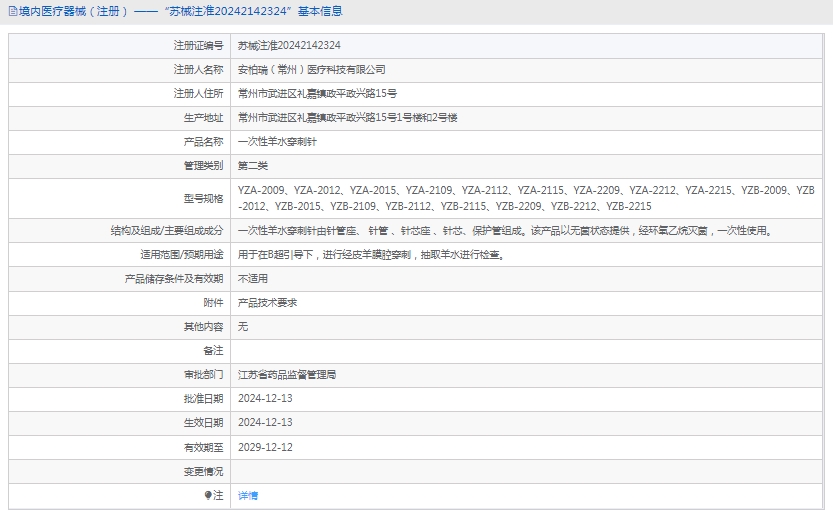This screenshot has height=515, width=833.
Task: Click the bullet icon beside 注 label
Action: coord(208,495)
